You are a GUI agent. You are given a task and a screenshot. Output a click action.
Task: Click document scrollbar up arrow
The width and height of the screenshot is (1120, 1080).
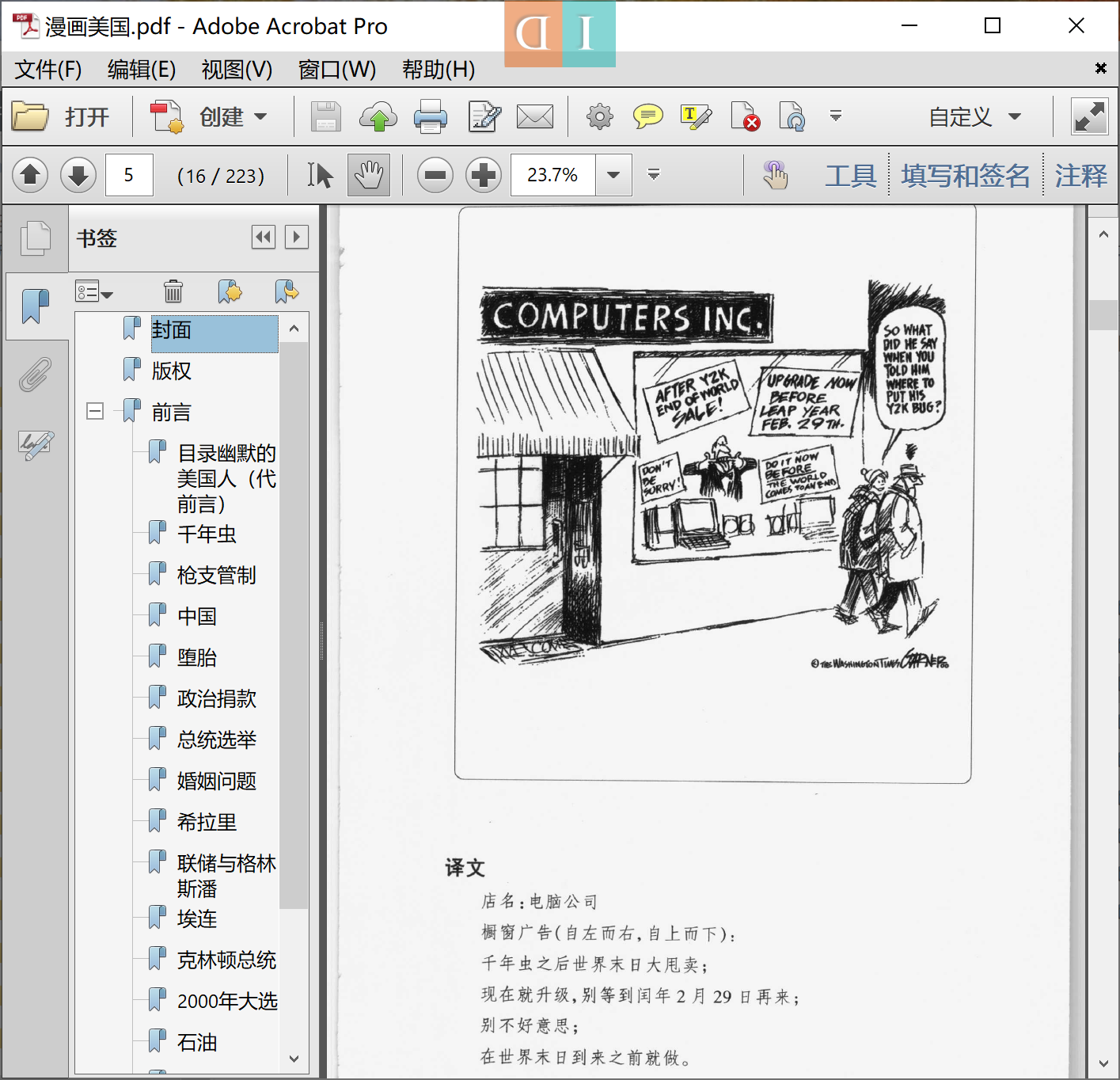click(1103, 234)
